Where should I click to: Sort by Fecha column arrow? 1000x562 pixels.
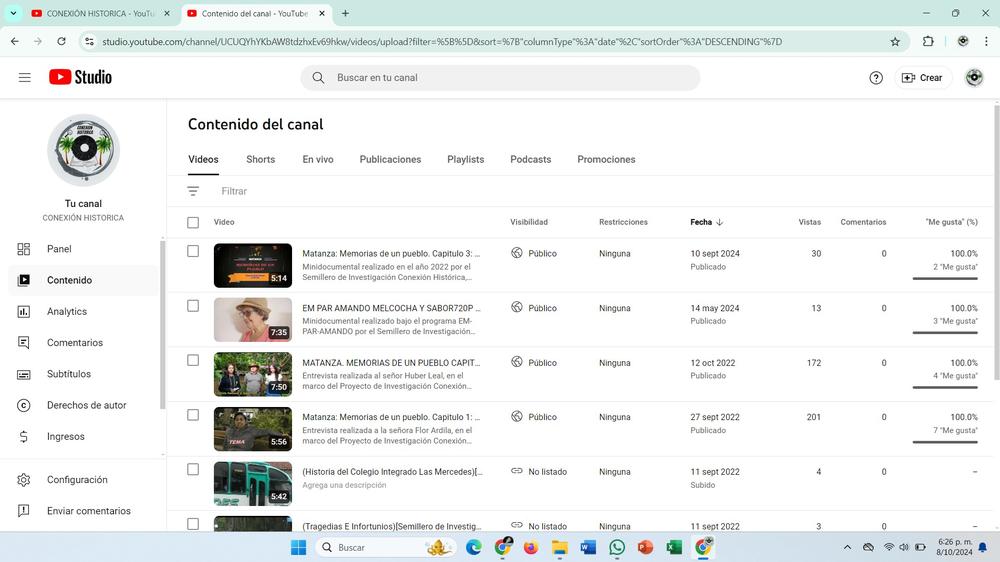click(x=719, y=222)
